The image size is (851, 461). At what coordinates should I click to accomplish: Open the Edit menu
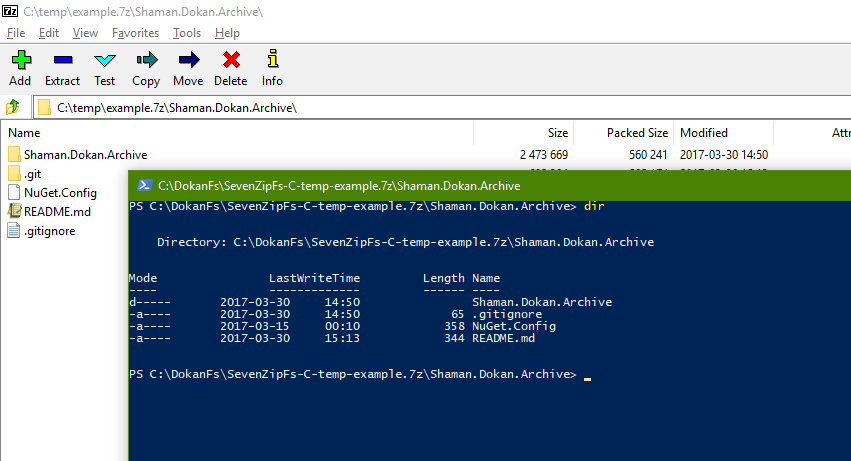tap(49, 33)
